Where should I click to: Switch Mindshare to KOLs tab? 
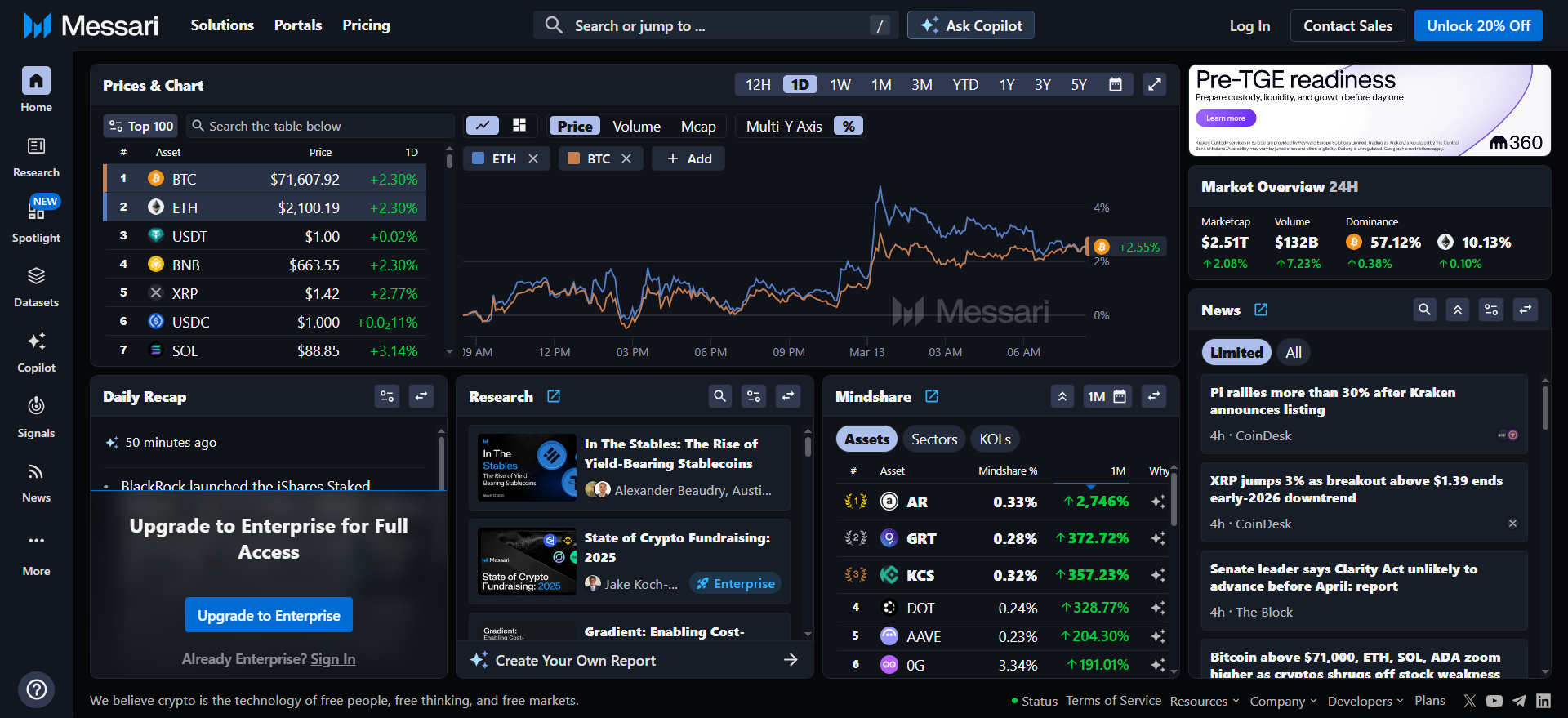click(995, 439)
